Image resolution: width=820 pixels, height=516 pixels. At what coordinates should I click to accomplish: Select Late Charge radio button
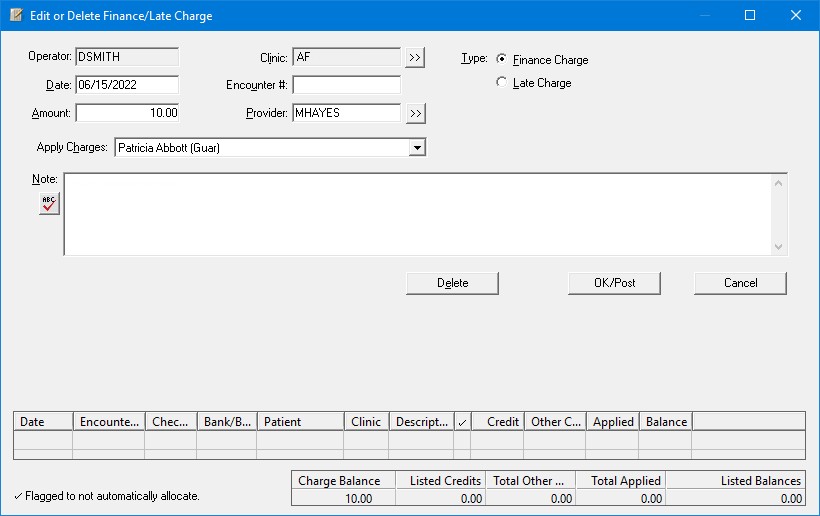click(x=502, y=83)
